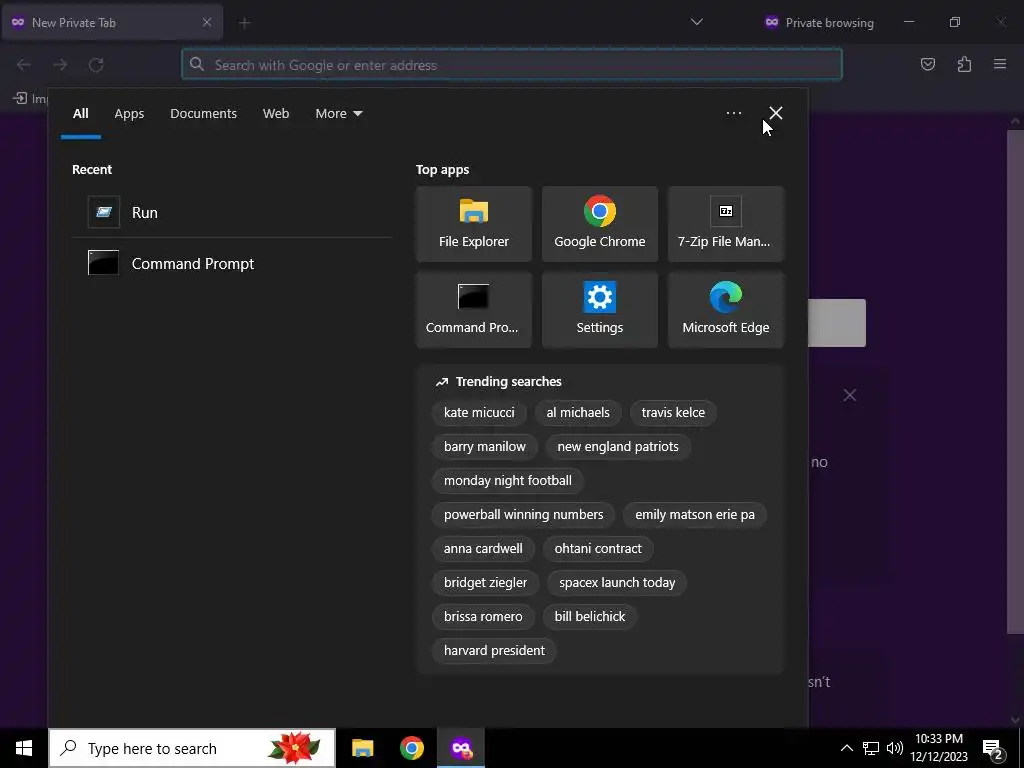Open Command Prompt tile in Top apps
The height and width of the screenshot is (768, 1024).
tap(473, 310)
